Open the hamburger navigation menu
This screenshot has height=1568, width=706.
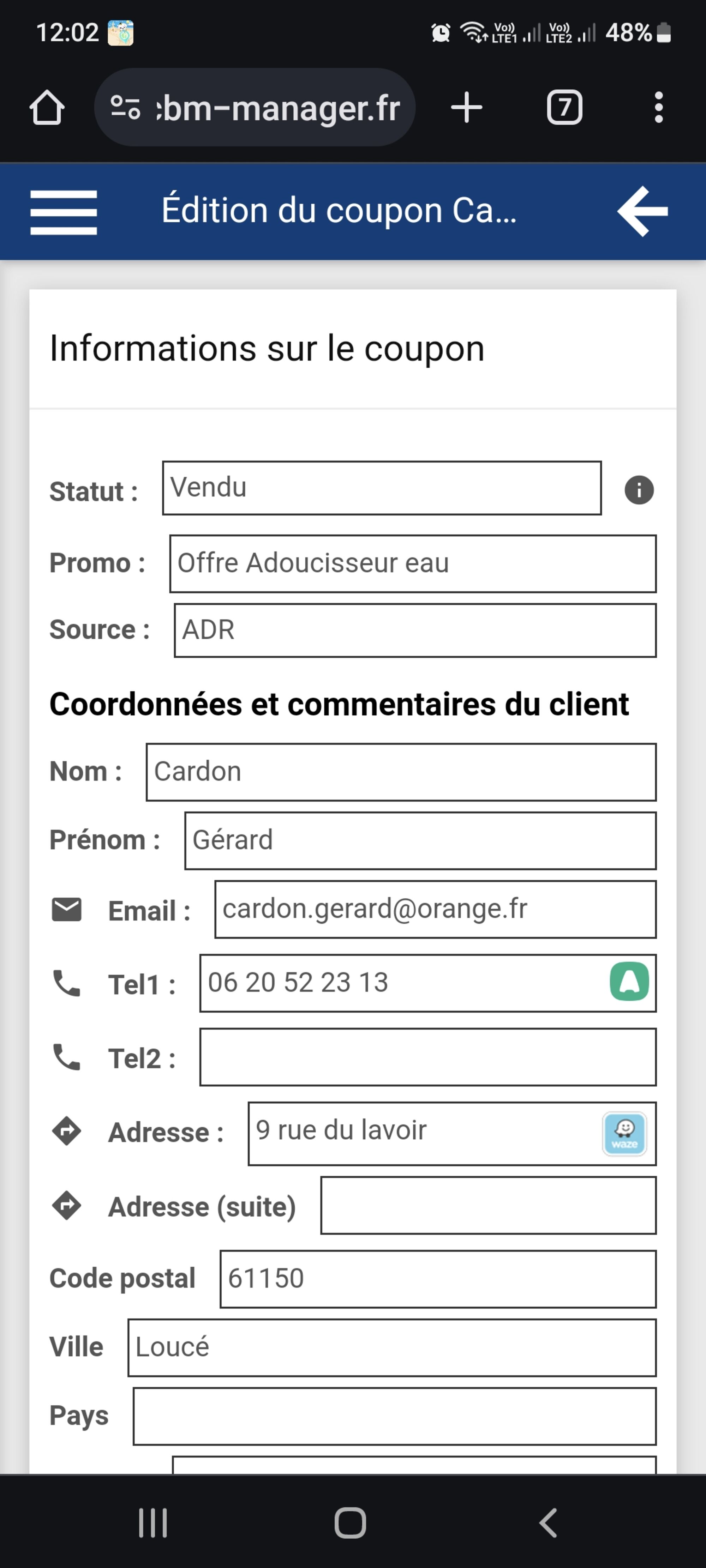point(63,212)
